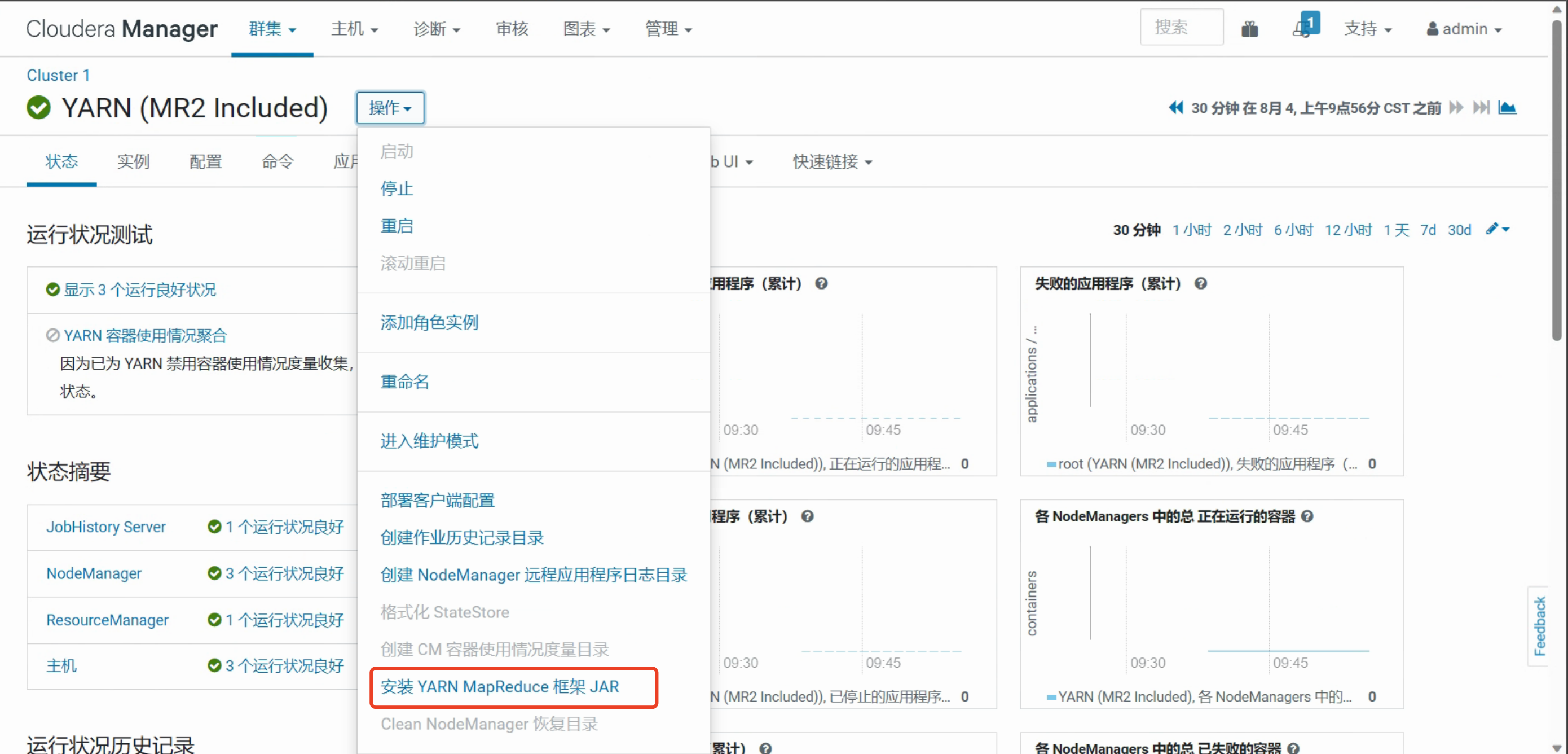
Task: Click green check icon in 主机 row
Action: [214, 666]
